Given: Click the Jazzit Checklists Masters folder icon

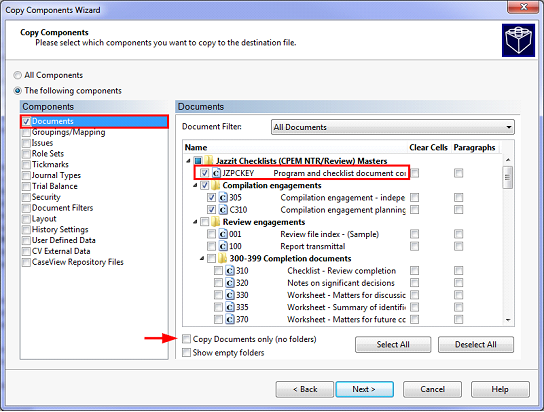Looking at the screenshot, I should pyautogui.click(x=209, y=161).
